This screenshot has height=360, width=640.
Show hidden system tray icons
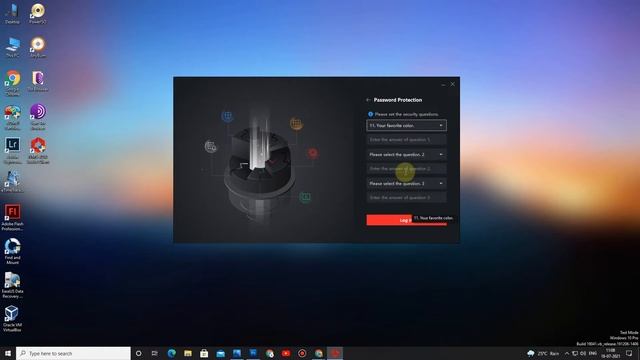[x=567, y=353]
